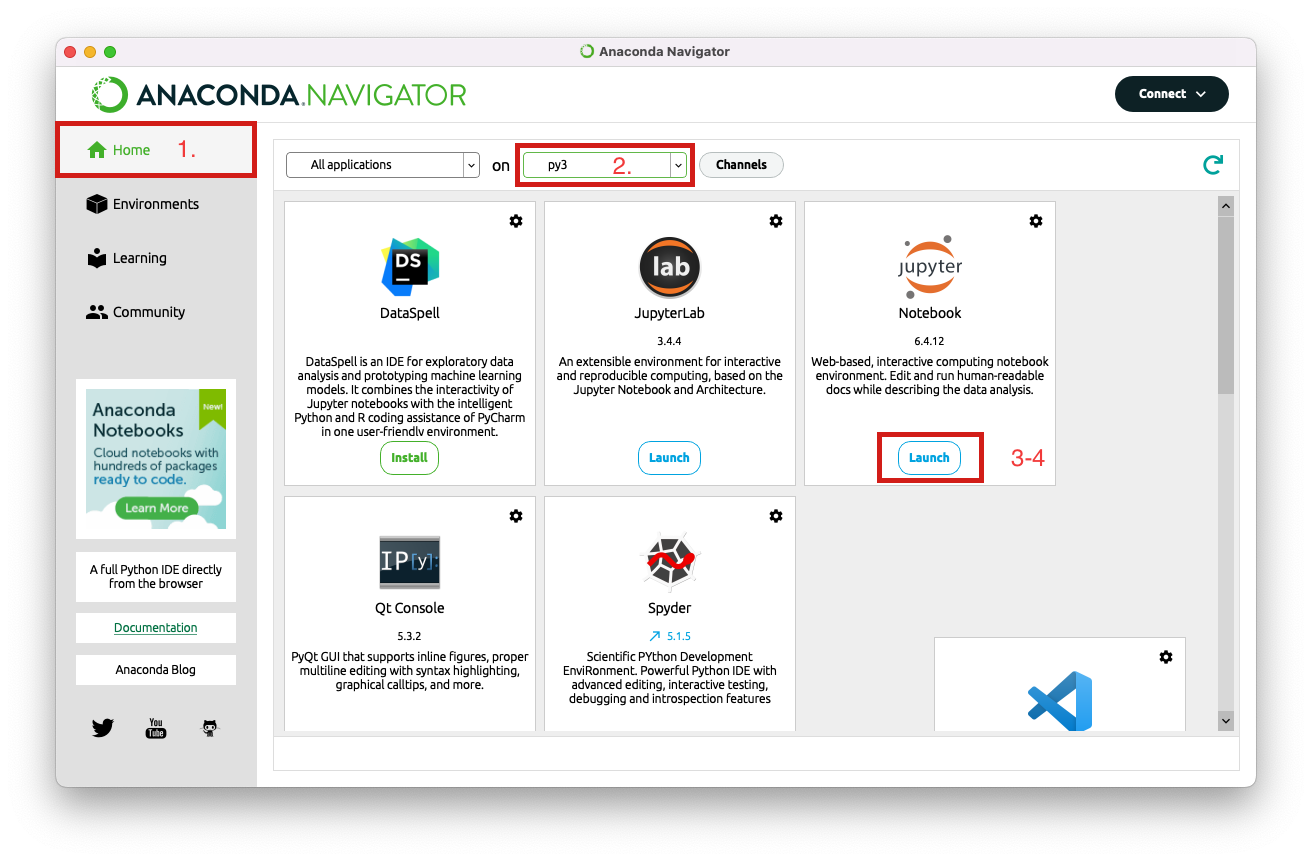Expand the Connect menu

[x=1172, y=94]
